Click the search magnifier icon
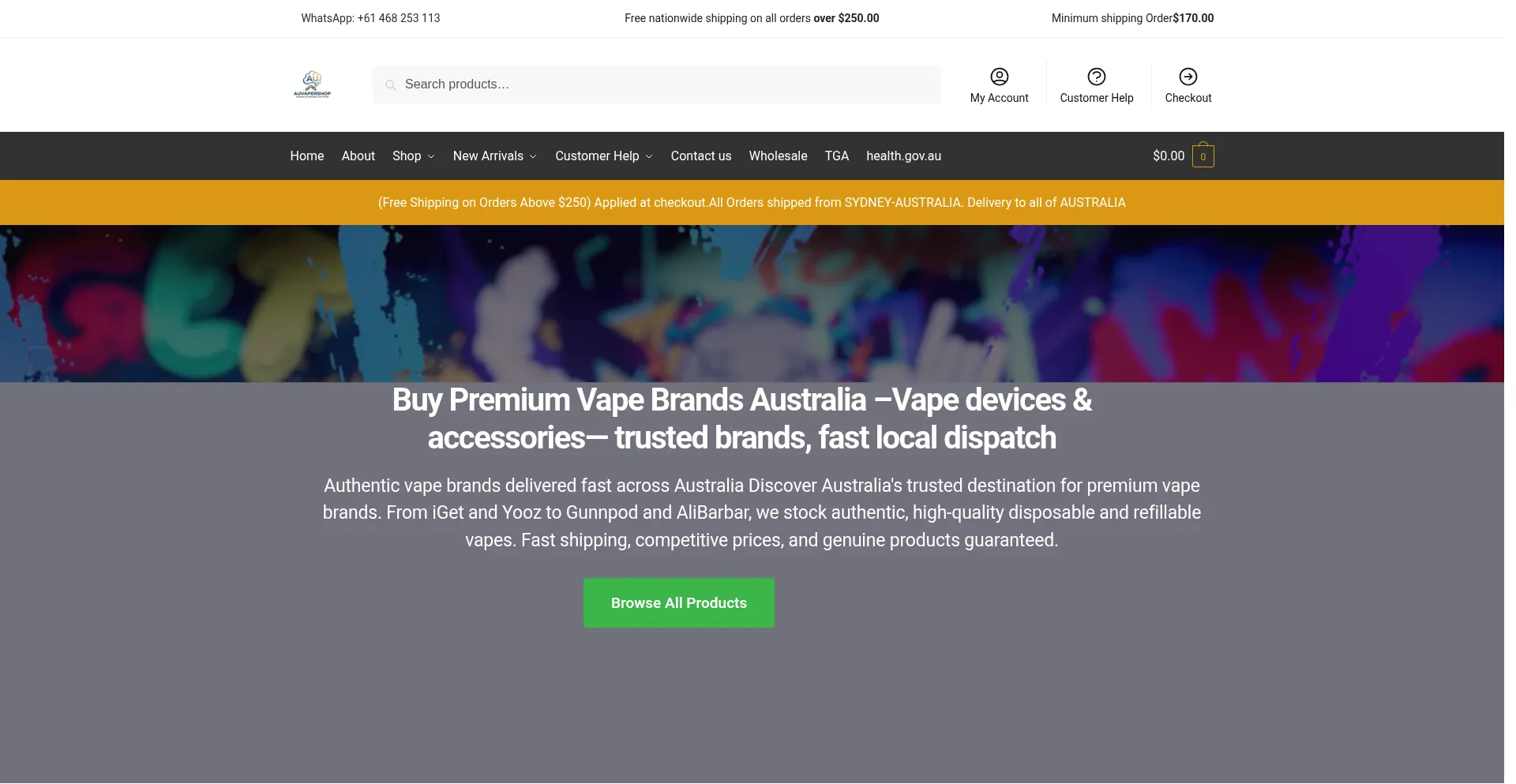The image size is (1516, 784). [390, 85]
